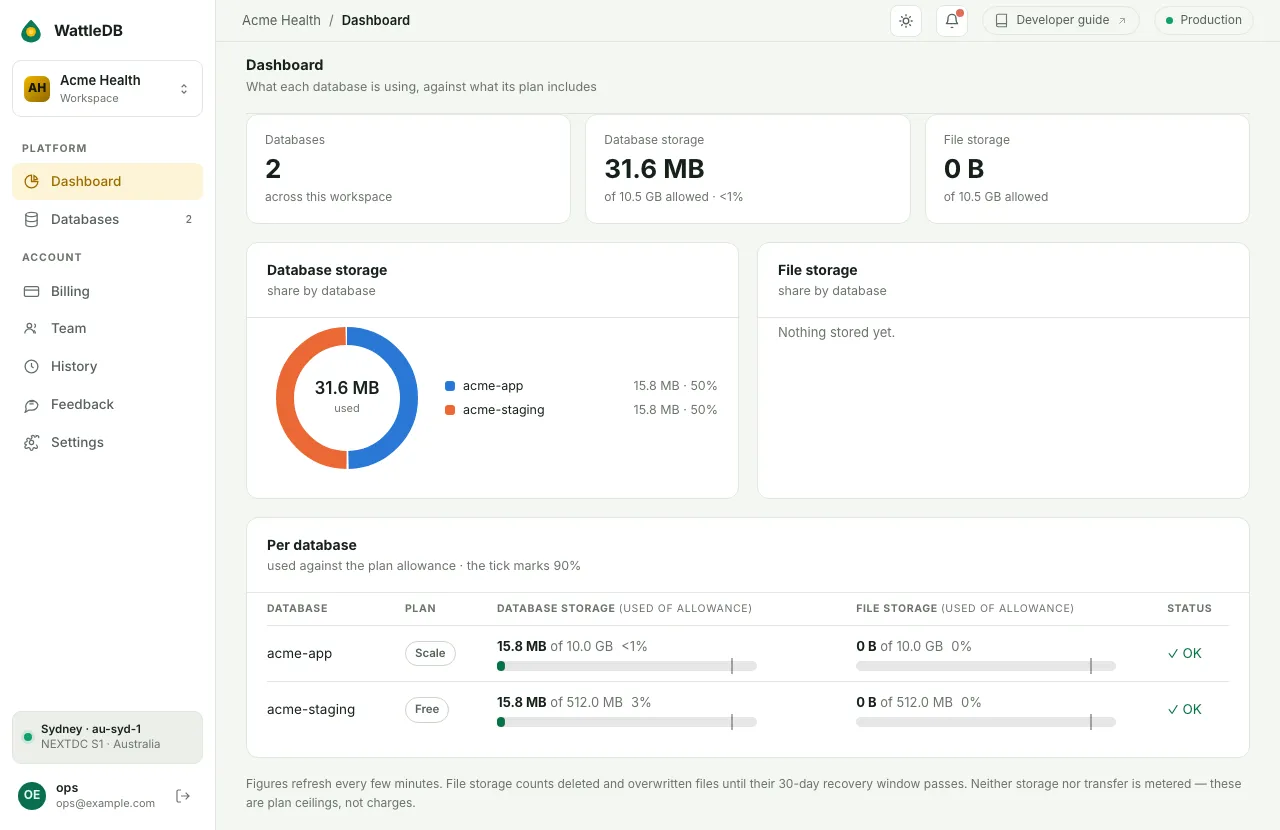This screenshot has height=830, width=1280.
Task: Click the Acme Health breadcrumb
Action: coord(281,20)
